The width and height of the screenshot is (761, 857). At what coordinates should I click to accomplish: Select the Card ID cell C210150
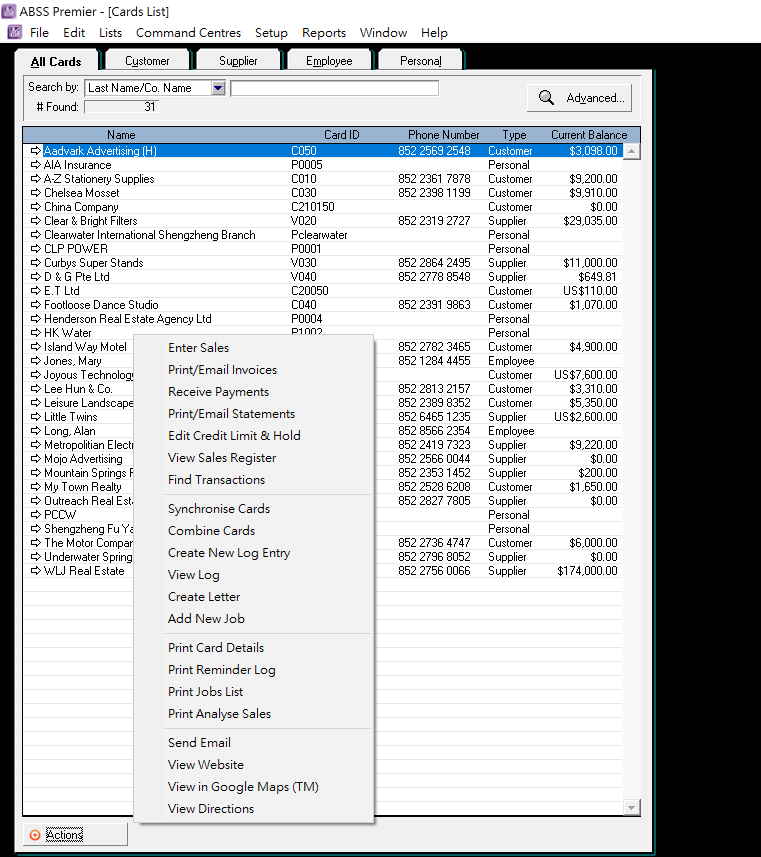pyautogui.click(x=313, y=207)
